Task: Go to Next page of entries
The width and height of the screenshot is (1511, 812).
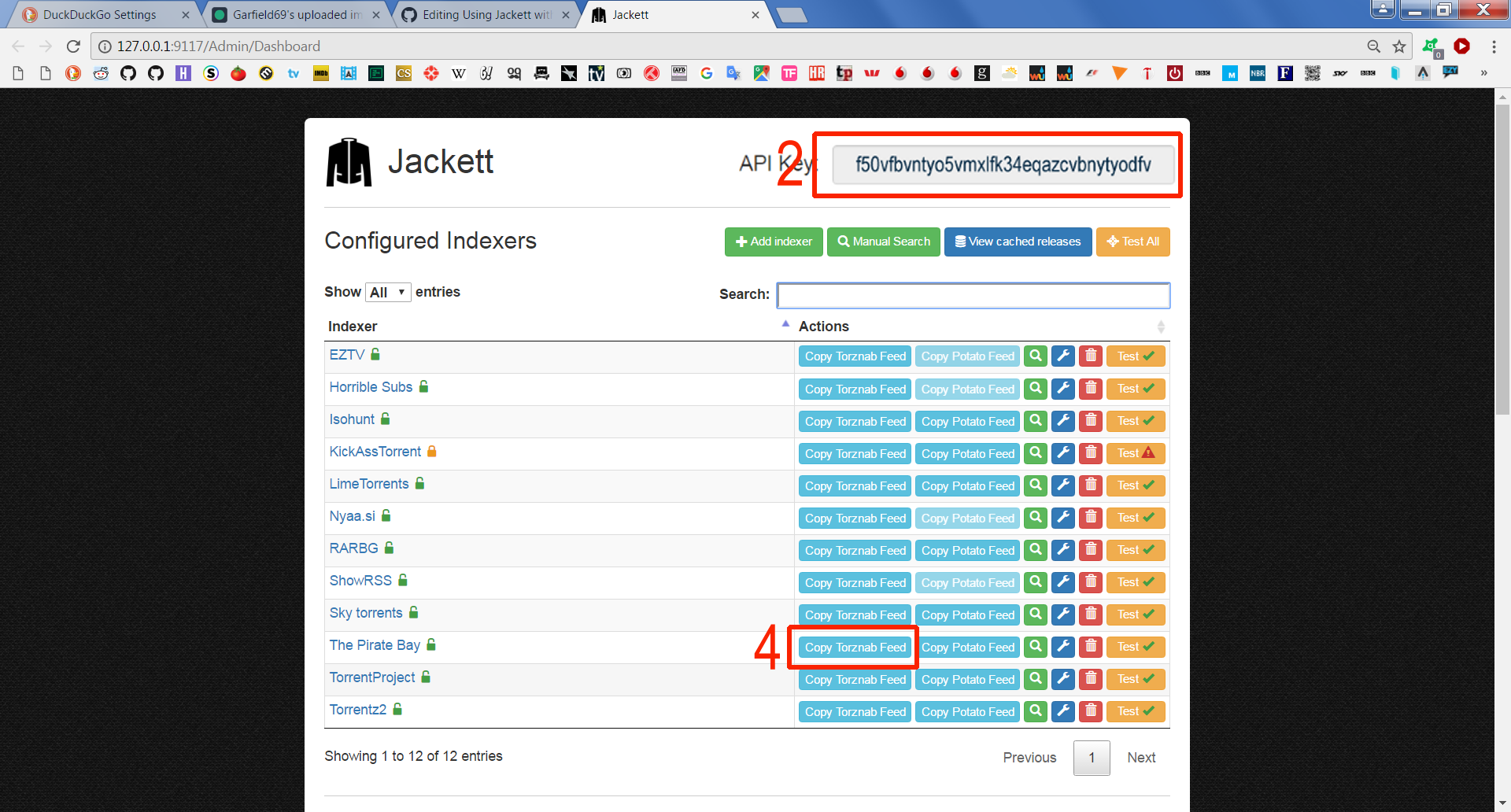Action: tap(1141, 758)
